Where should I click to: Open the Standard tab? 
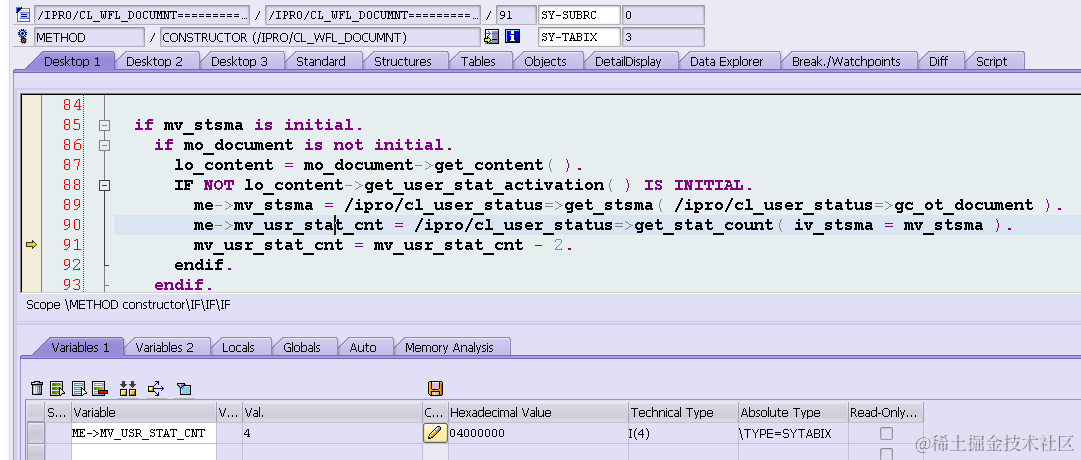pos(321,61)
